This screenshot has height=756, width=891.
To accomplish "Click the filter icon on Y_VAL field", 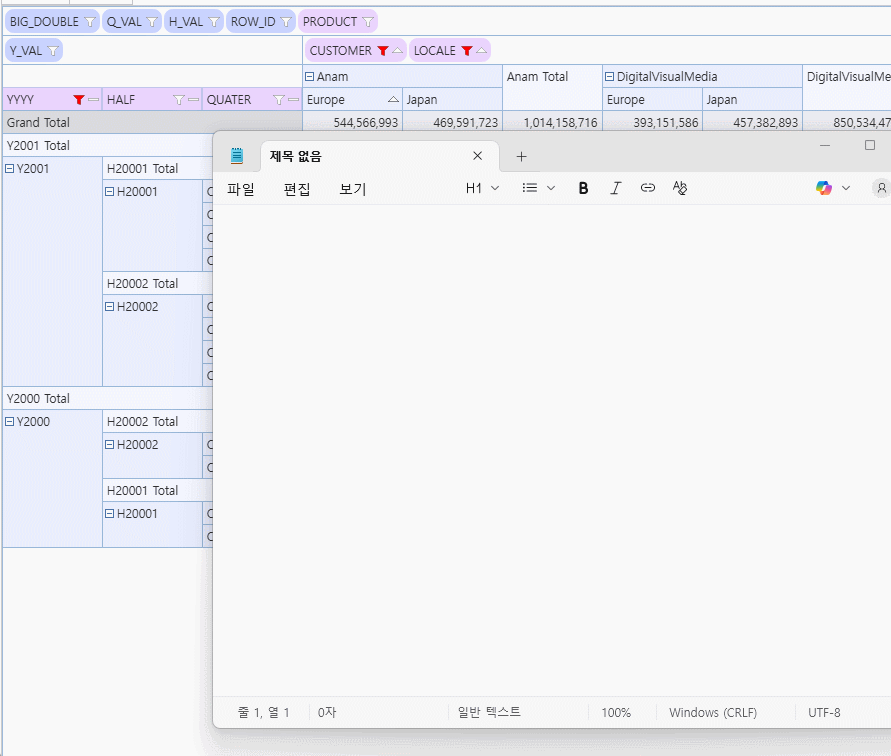I will [53, 51].
